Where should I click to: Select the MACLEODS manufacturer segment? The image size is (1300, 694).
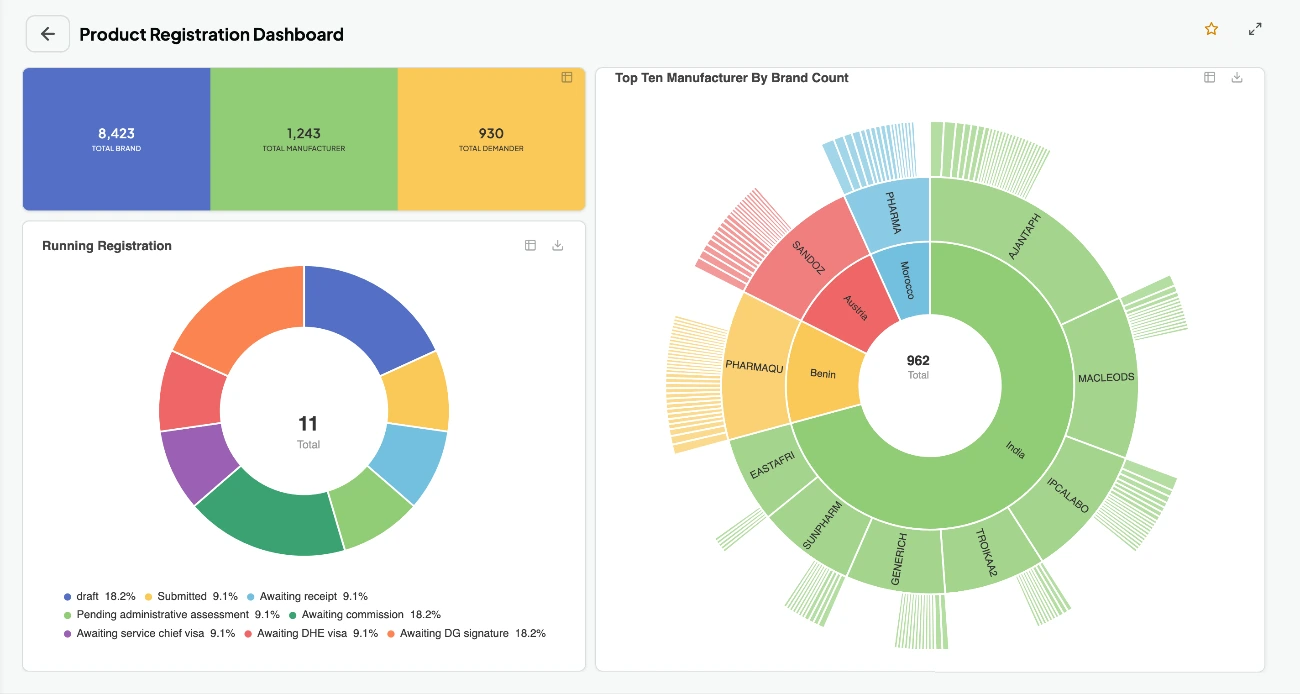click(x=1106, y=378)
